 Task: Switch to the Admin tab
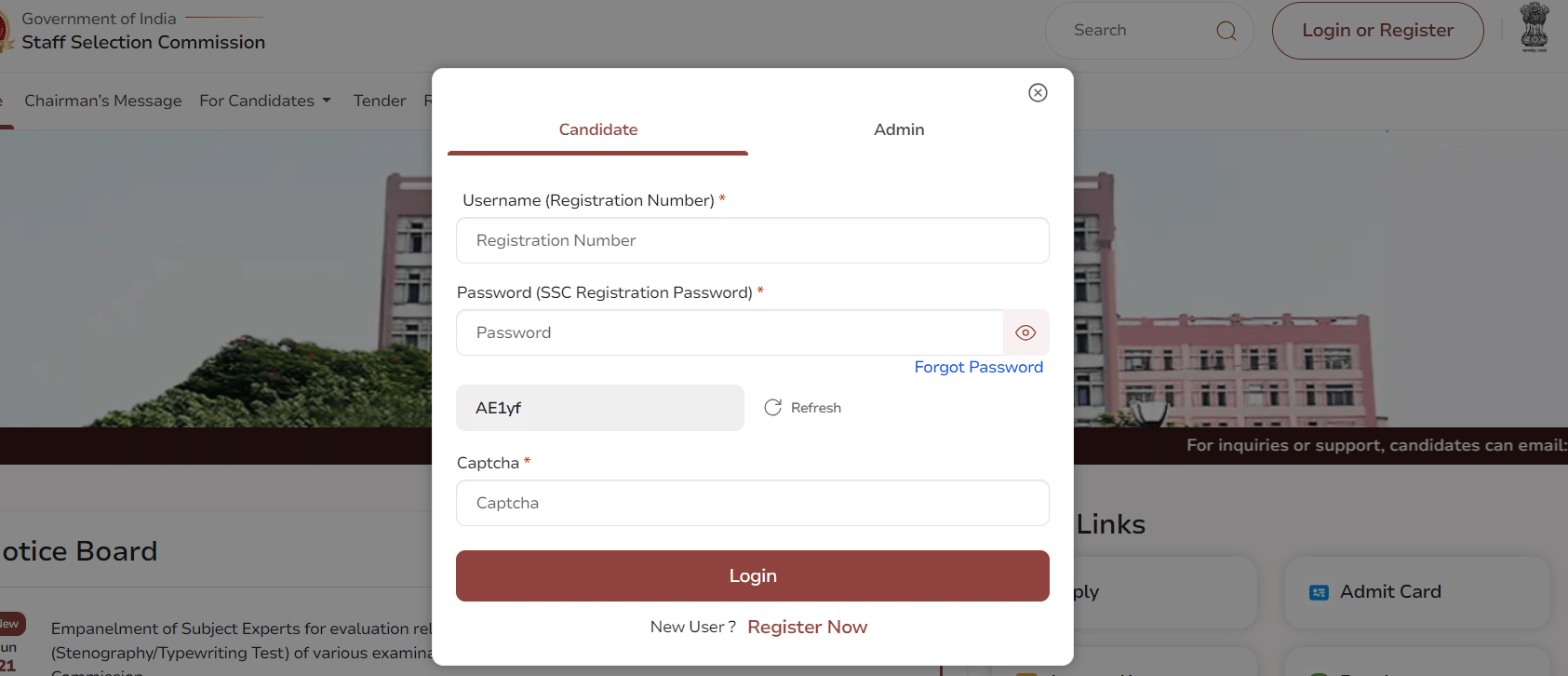tap(899, 129)
